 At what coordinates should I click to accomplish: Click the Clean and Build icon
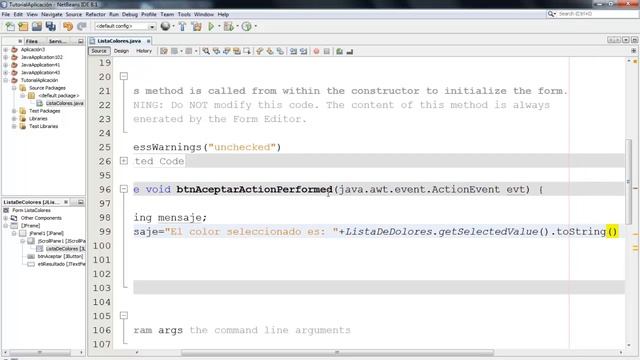(196, 27)
